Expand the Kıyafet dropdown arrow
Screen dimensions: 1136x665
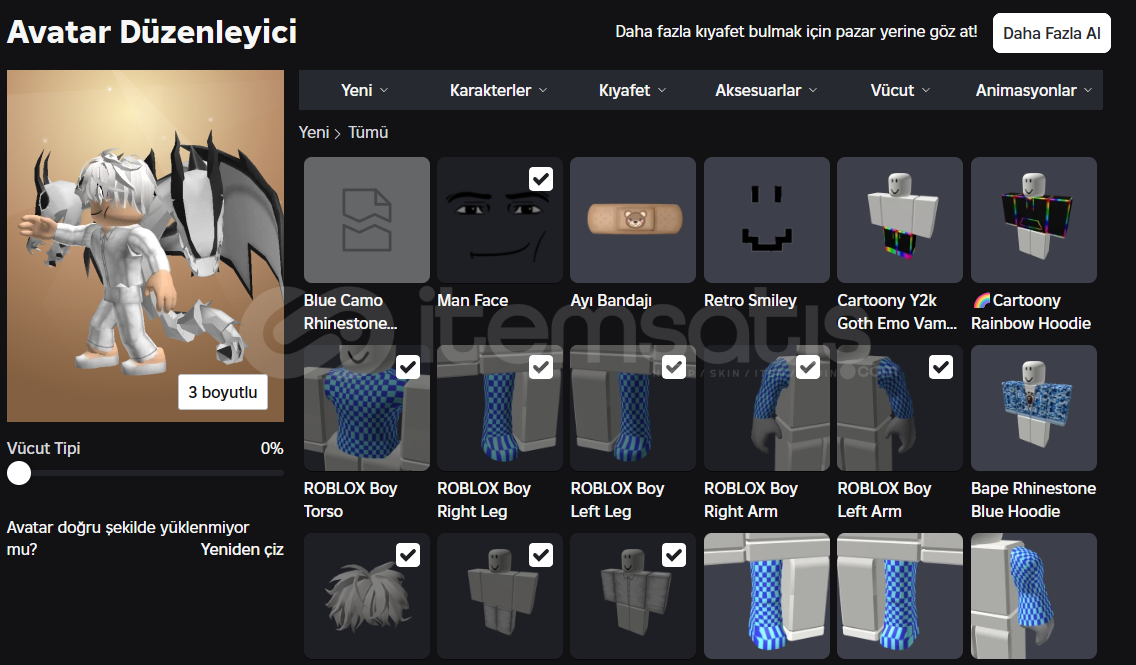pos(662,91)
